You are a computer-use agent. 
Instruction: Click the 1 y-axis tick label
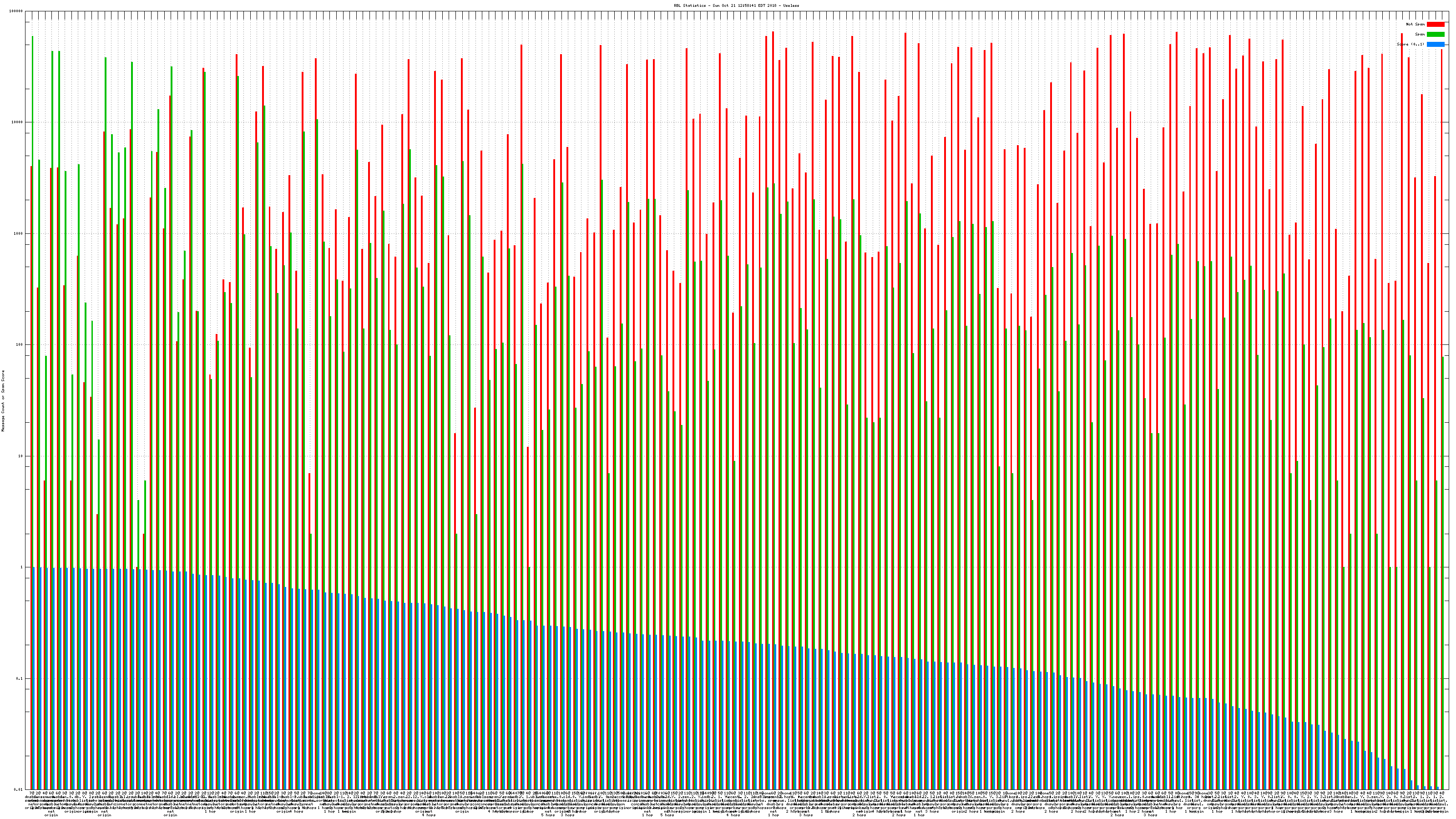[x=22, y=567]
